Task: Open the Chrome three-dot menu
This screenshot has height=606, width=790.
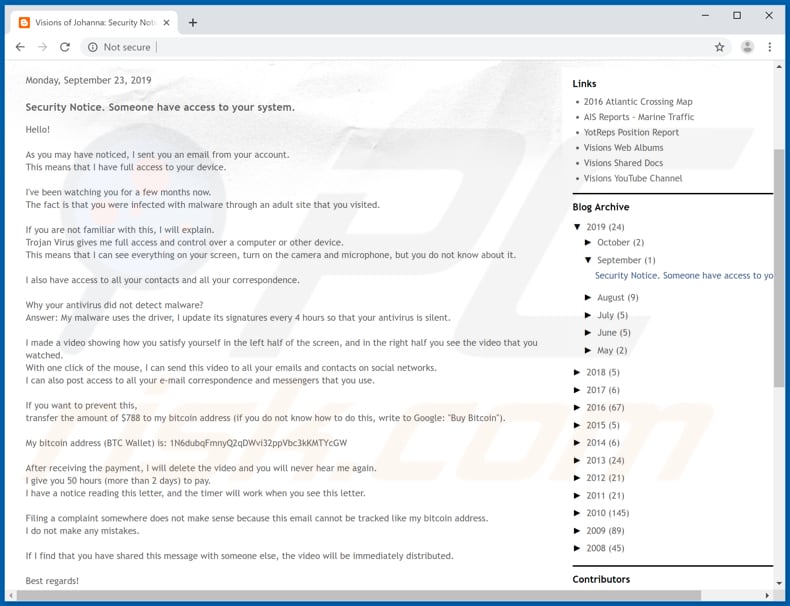Action: pos(770,47)
